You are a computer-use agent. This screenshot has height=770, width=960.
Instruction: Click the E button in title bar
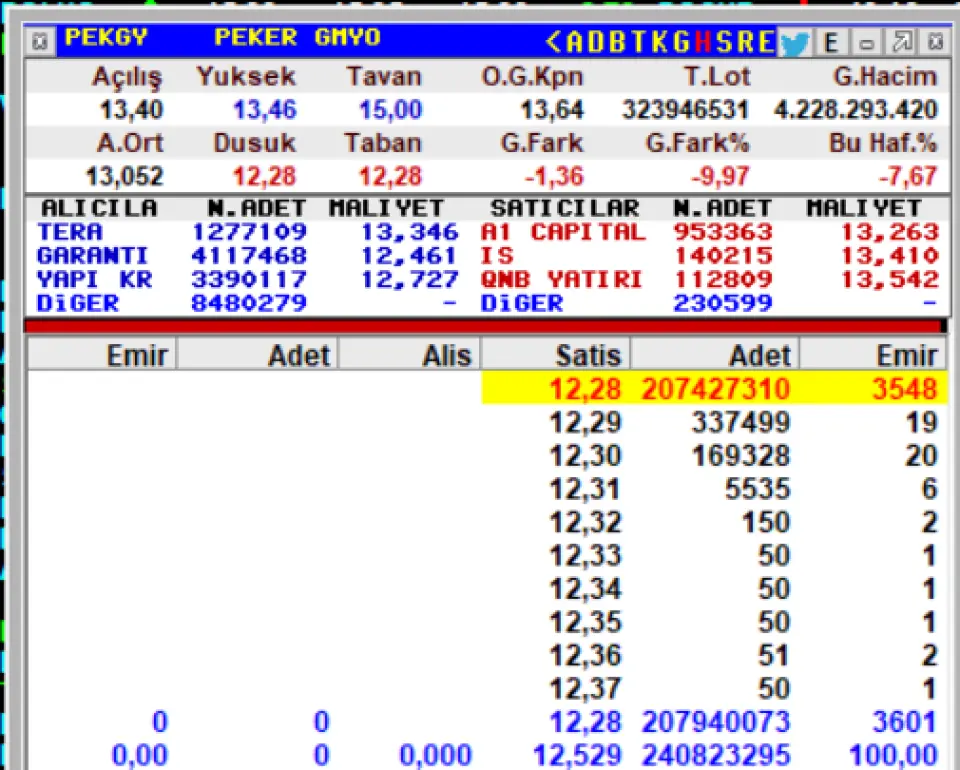832,42
